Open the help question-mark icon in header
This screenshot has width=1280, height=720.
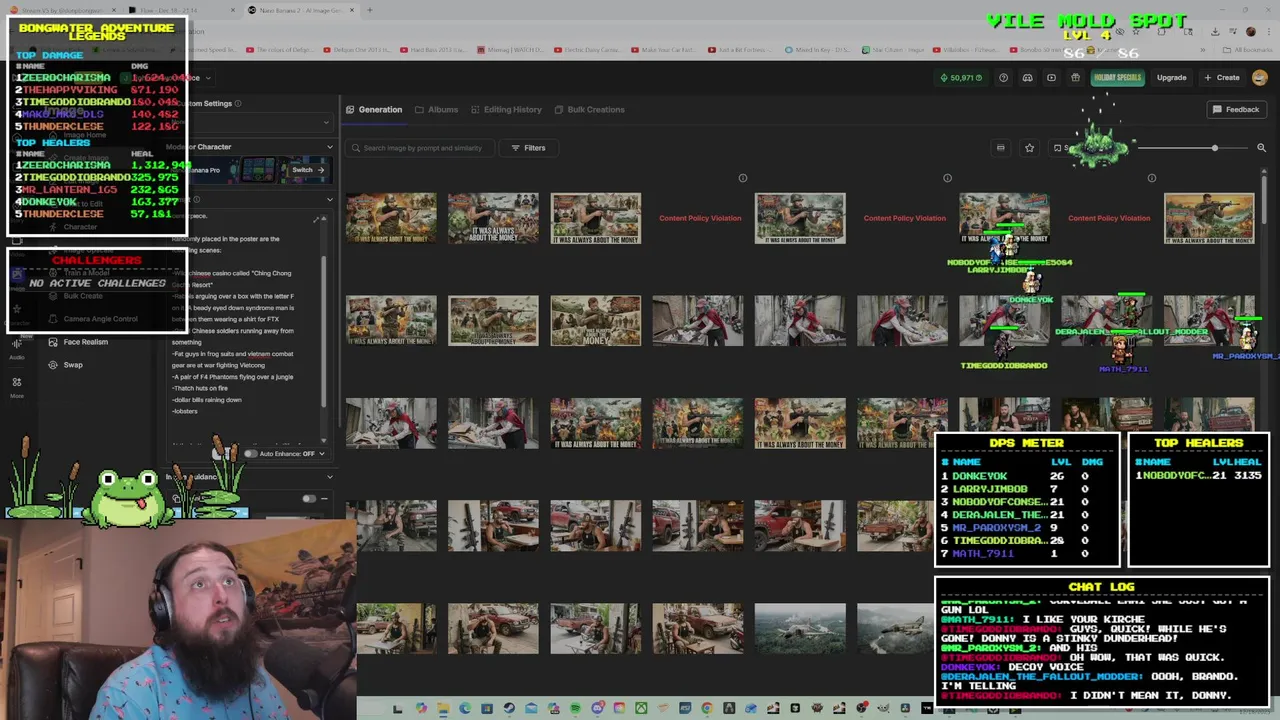1002,78
